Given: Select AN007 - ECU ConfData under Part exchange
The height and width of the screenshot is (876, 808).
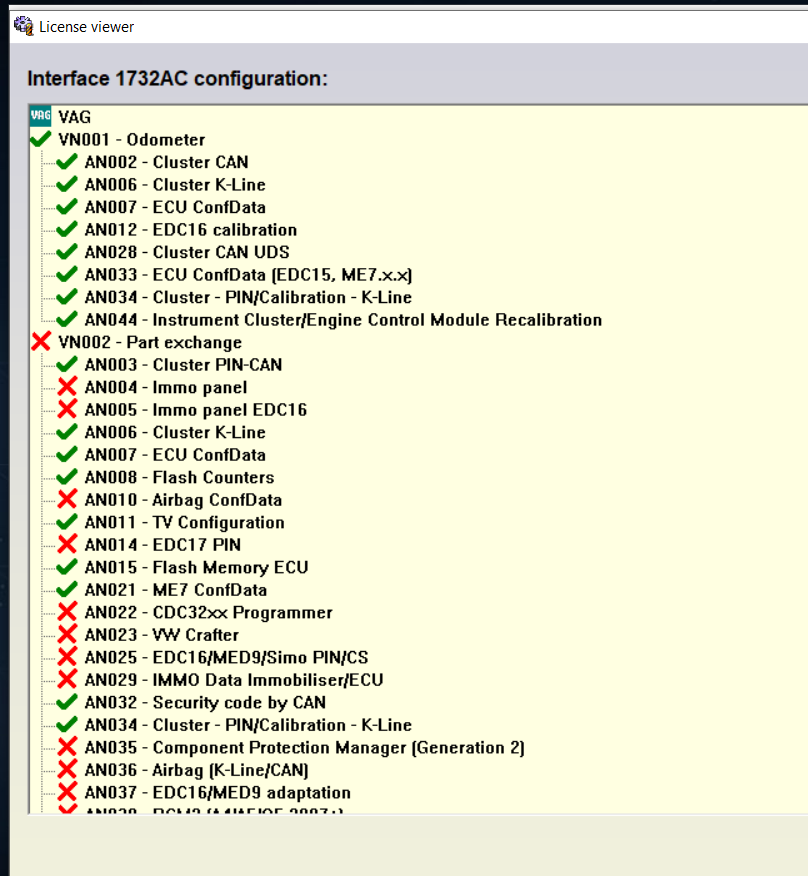Looking at the screenshot, I should (x=175, y=455).
